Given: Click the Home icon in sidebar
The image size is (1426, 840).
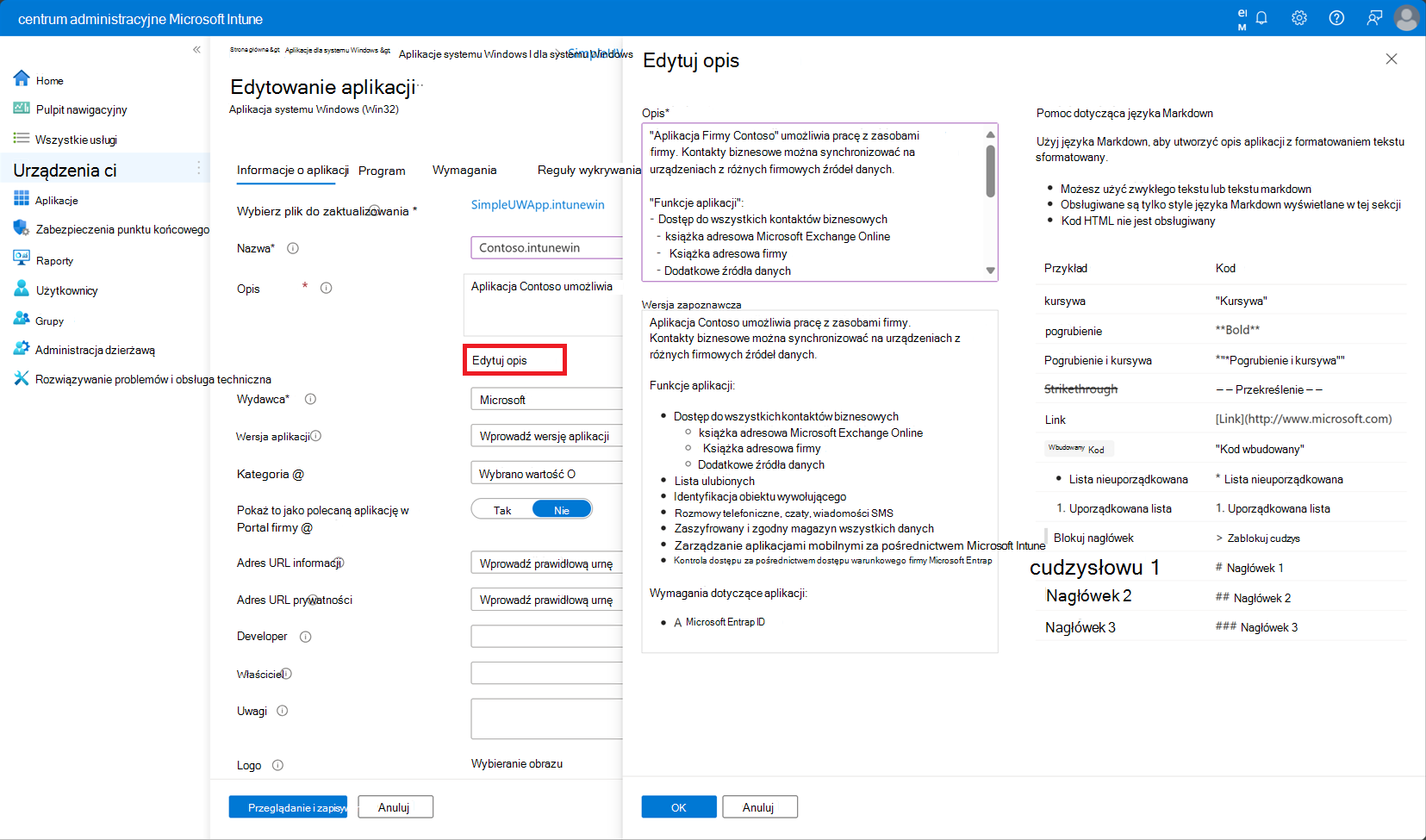Looking at the screenshot, I should (22, 78).
